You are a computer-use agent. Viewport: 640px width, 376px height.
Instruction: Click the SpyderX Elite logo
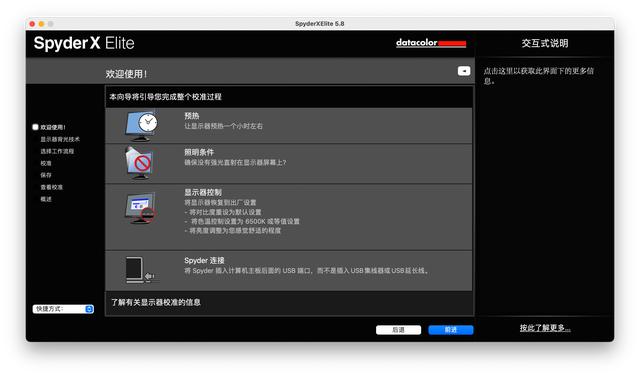point(84,43)
